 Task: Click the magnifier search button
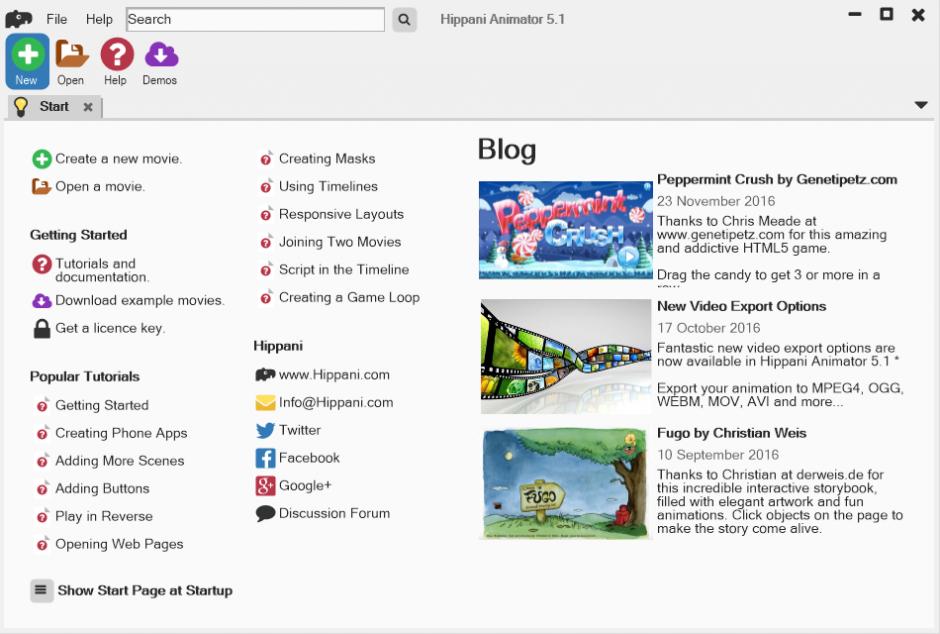click(x=405, y=20)
